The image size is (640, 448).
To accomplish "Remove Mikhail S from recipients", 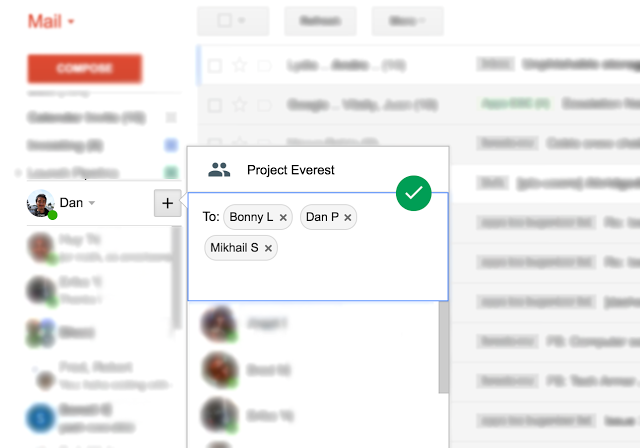I will coord(268,248).
